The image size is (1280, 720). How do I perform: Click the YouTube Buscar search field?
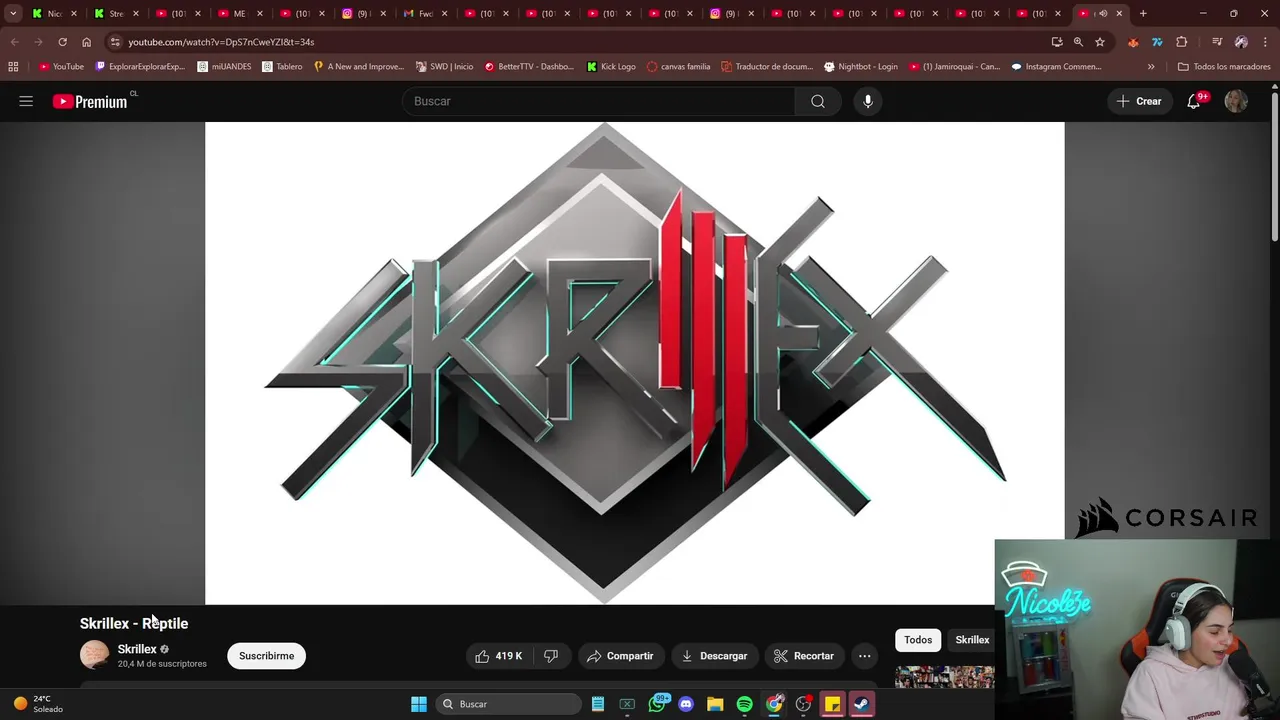click(x=598, y=101)
